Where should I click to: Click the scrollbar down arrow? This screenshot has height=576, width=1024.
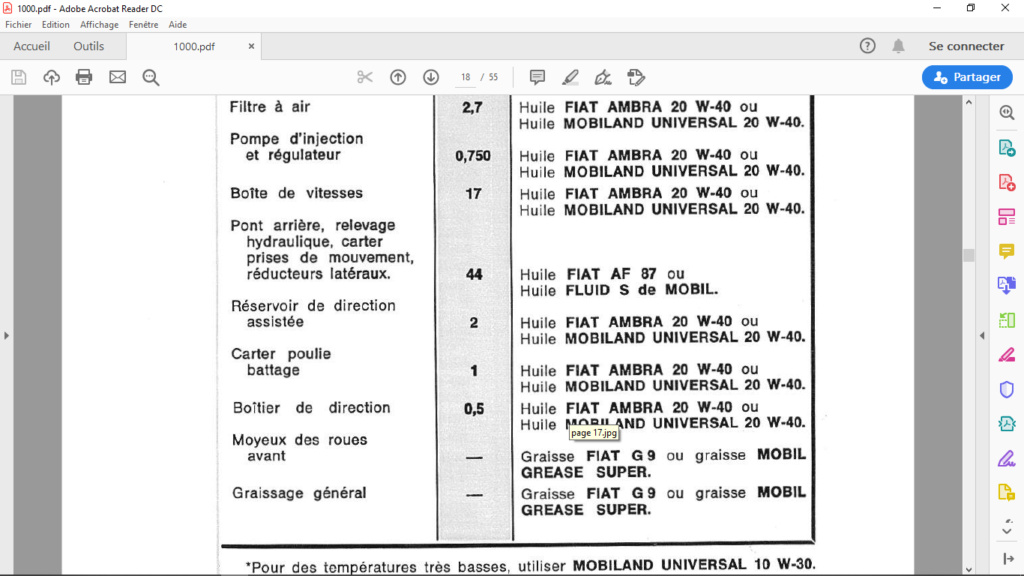point(968,569)
